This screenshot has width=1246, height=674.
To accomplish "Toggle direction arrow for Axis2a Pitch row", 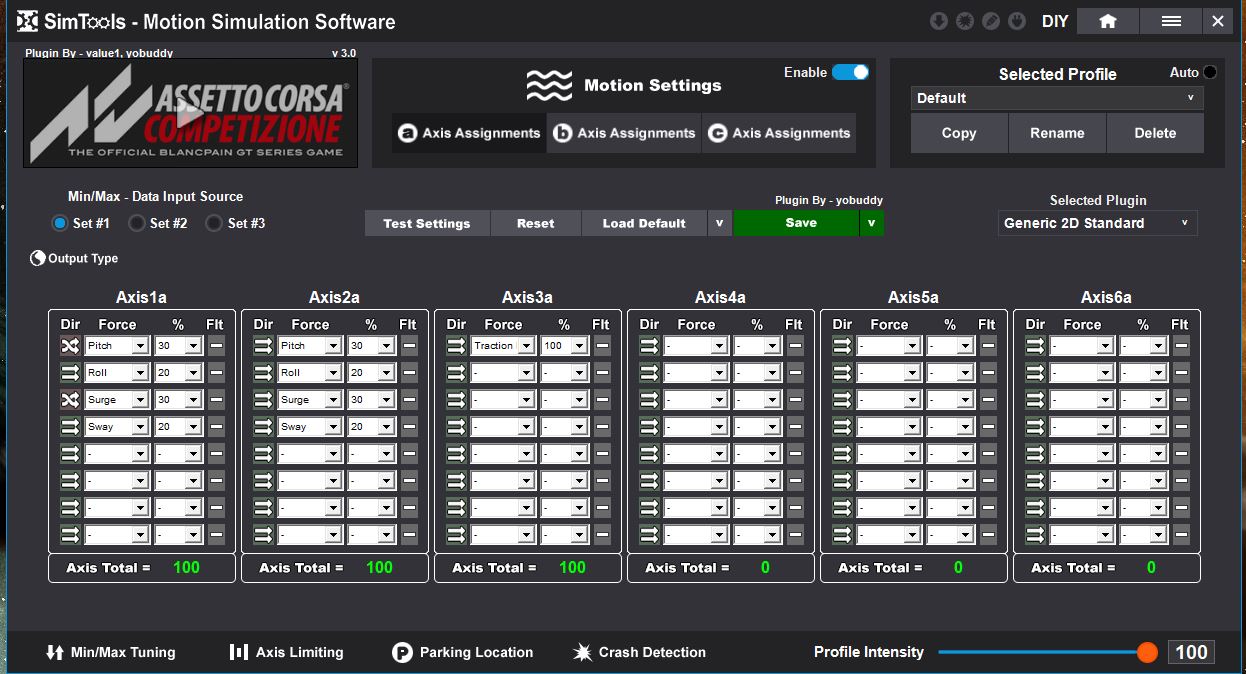I will tap(263, 345).
